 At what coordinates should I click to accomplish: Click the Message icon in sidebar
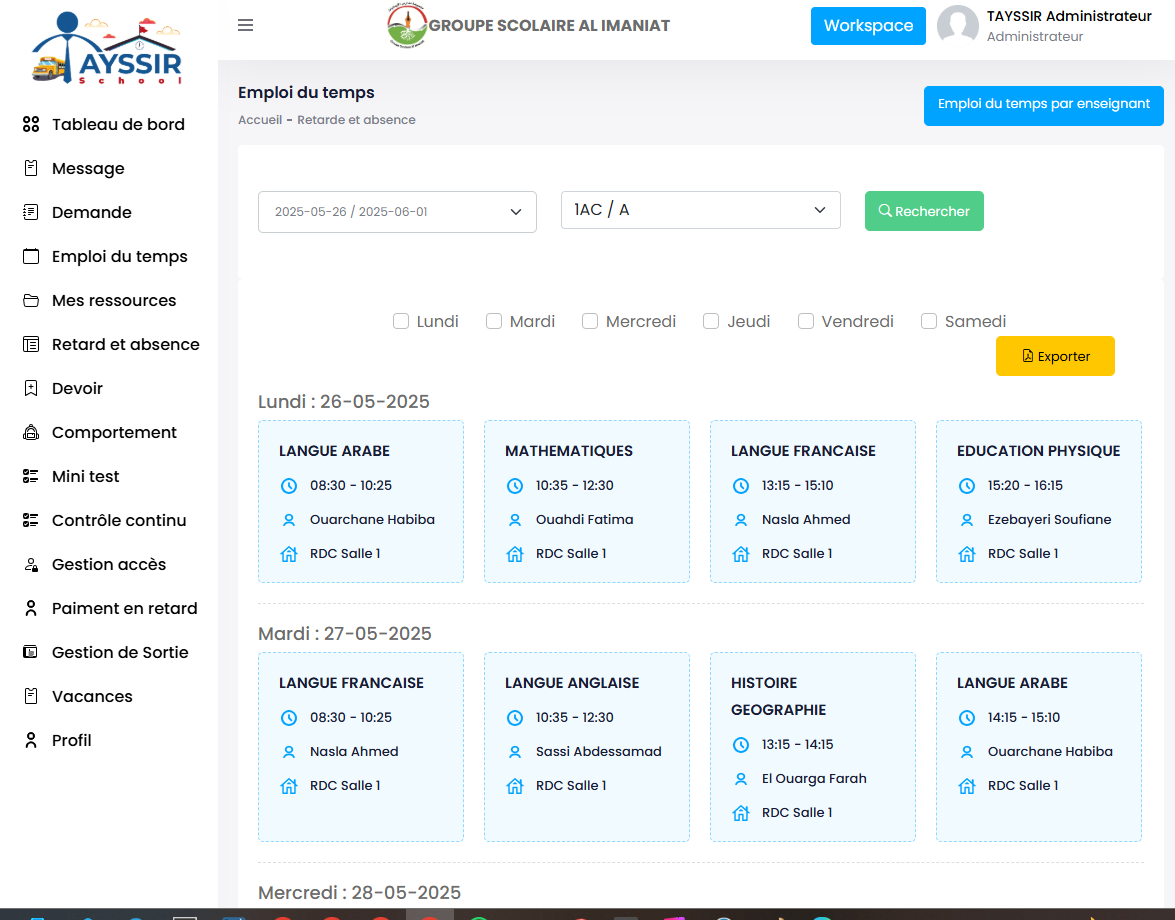click(x=31, y=169)
